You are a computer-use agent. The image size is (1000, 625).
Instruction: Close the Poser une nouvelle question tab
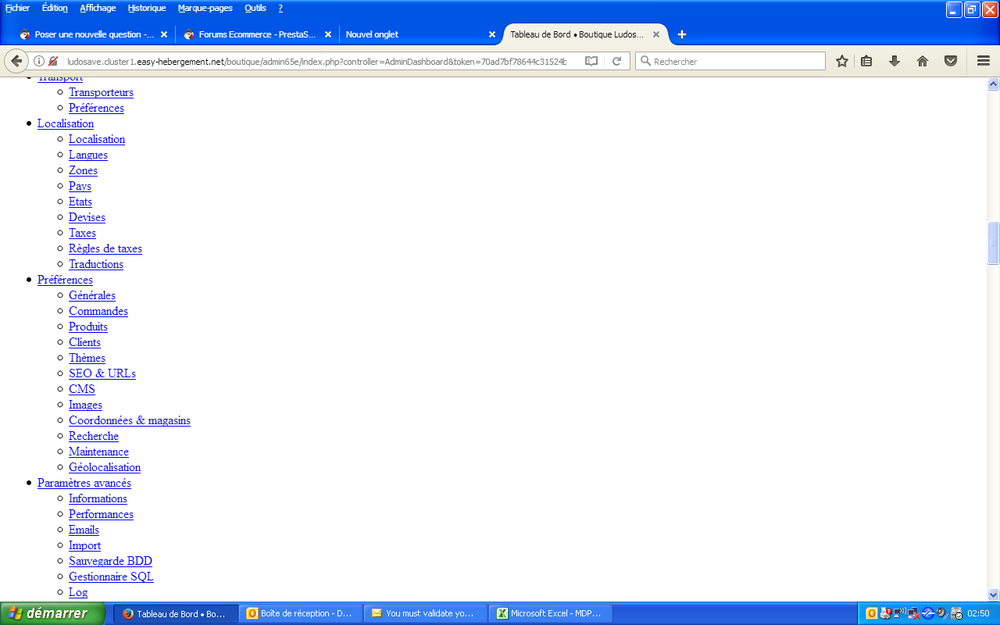pos(164,34)
